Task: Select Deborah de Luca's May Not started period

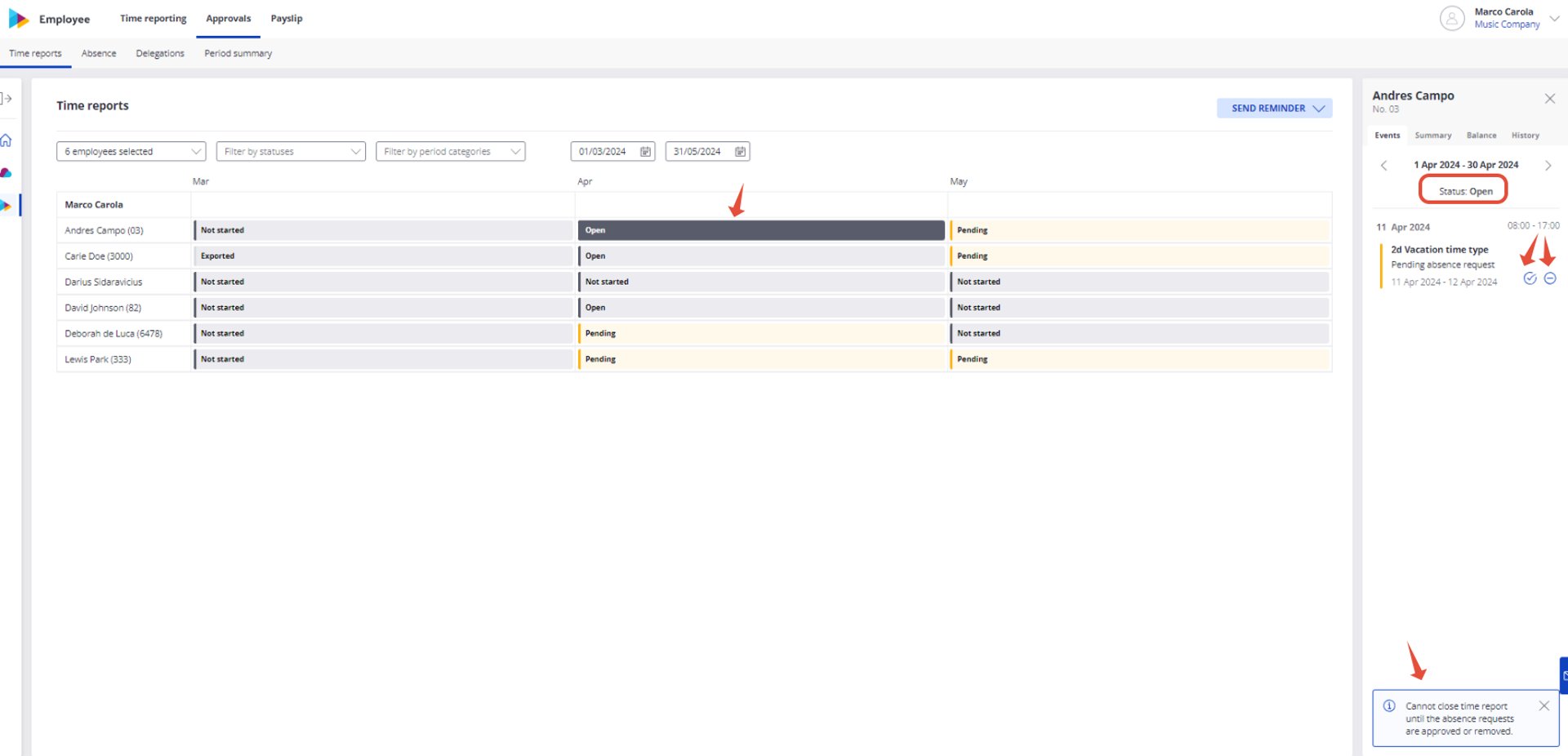Action: 1140,334
